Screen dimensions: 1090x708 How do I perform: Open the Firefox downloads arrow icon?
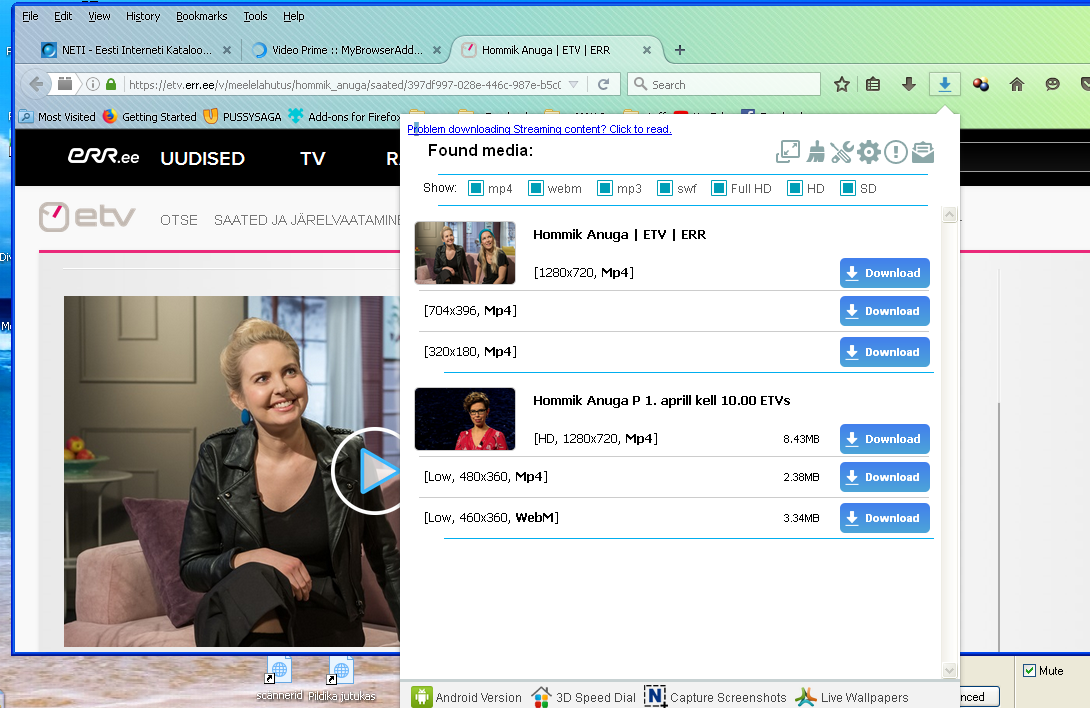[x=909, y=85]
